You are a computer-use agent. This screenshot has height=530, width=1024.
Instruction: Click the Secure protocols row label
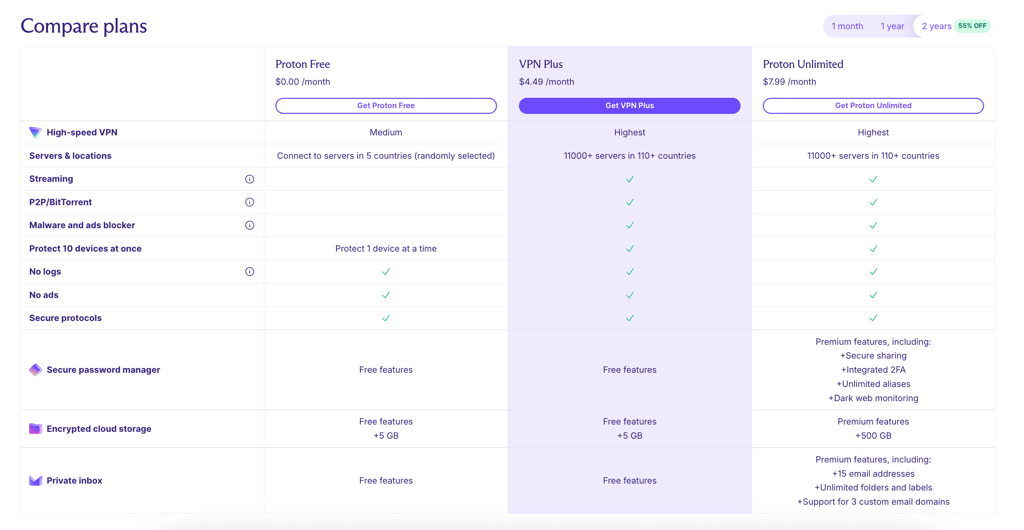pyautogui.click(x=65, y=318)
